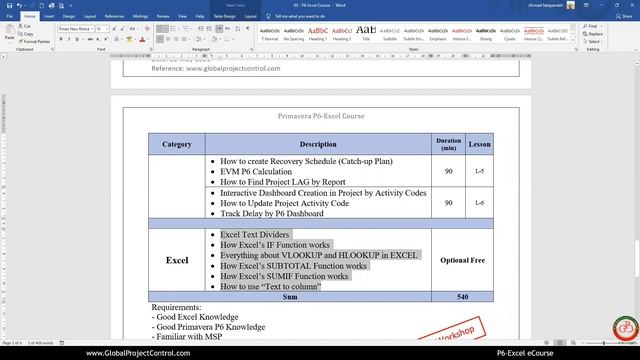Toggle Bold formatting
This screenshot has height=360, width=640.
61,39
